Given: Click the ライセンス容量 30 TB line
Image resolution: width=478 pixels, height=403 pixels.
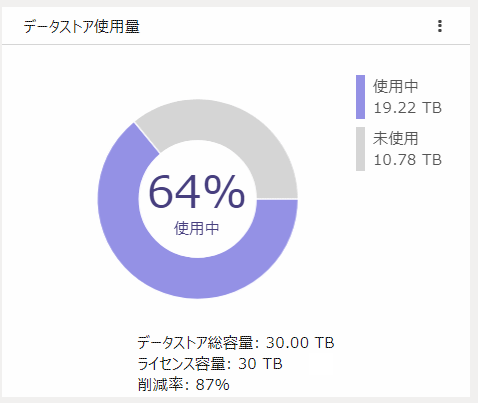Looking at the screenshot, I should [x=210, y=364].
